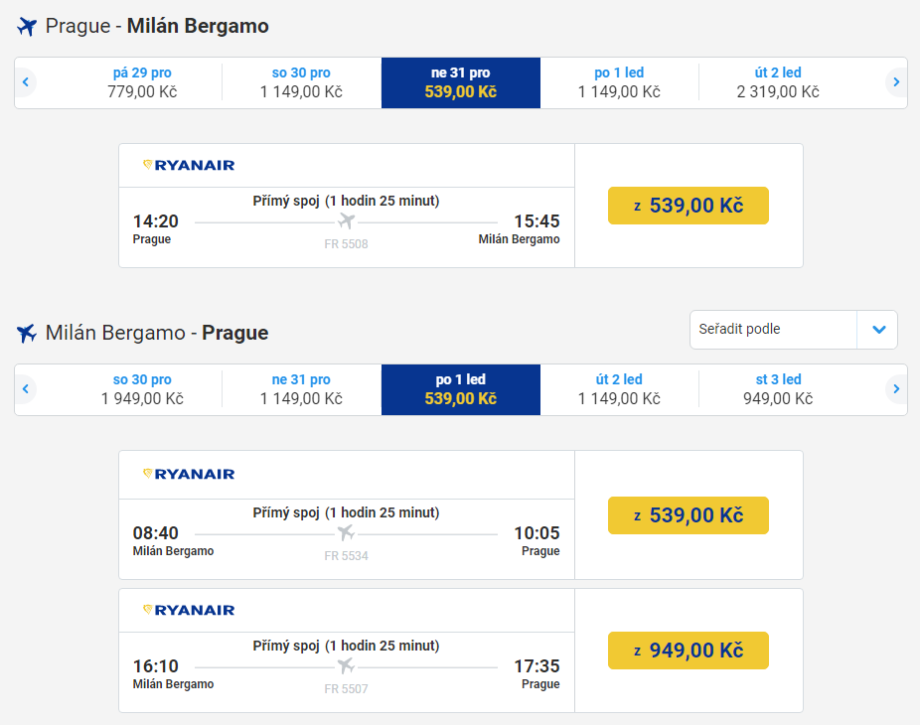Show later outbound dates with right arrow
Viewport: 920px width, 725px height.
point(895,82)
